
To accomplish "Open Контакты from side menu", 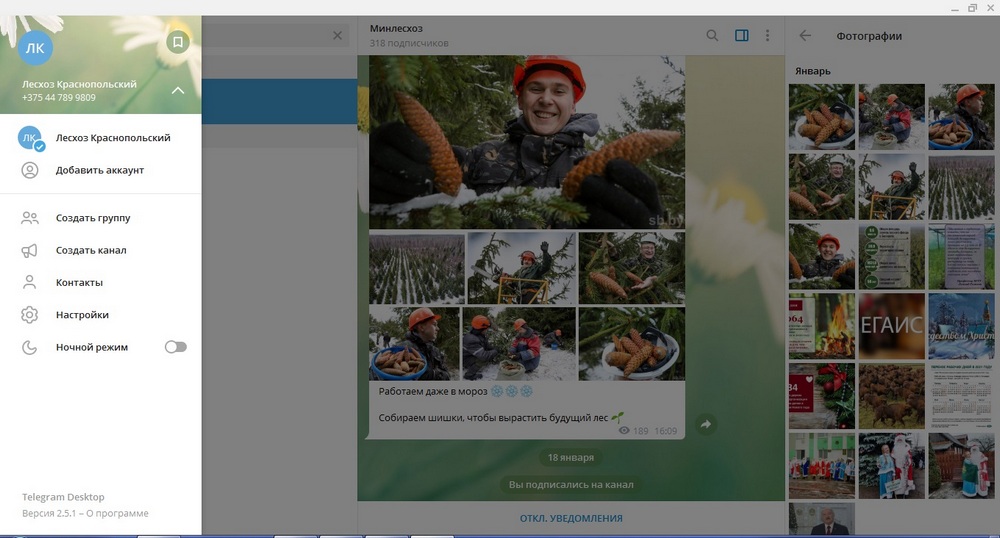I will [79, 282].
